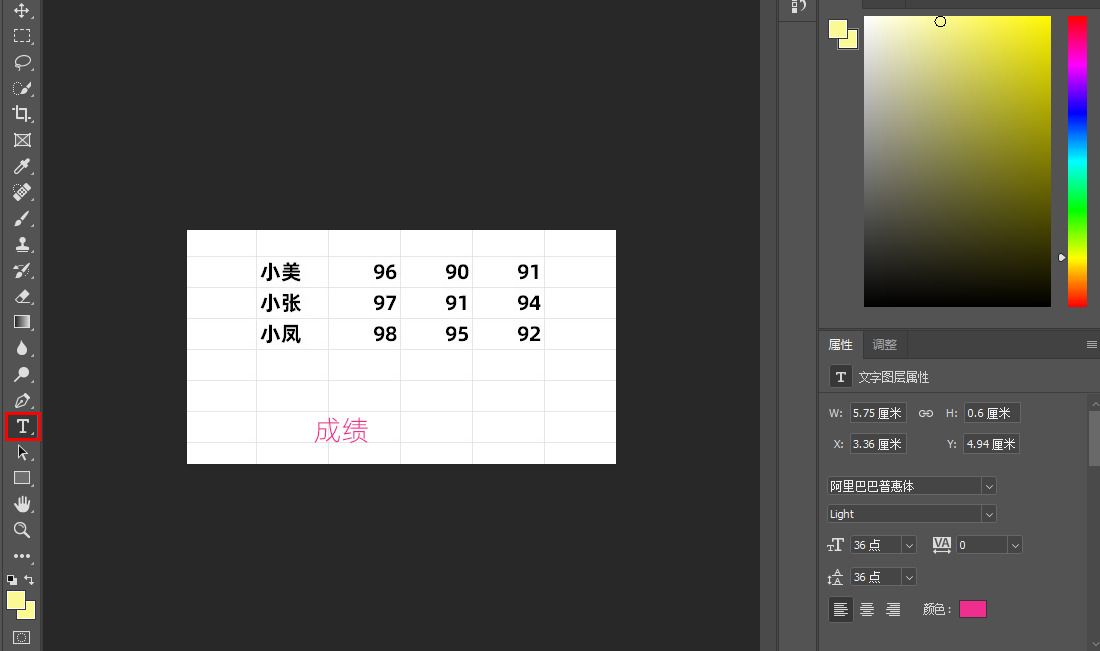This screenshot has width=1100, height=651.
Task: Set center text alignment
Action: pyautogui.click(x=867, y=609)
